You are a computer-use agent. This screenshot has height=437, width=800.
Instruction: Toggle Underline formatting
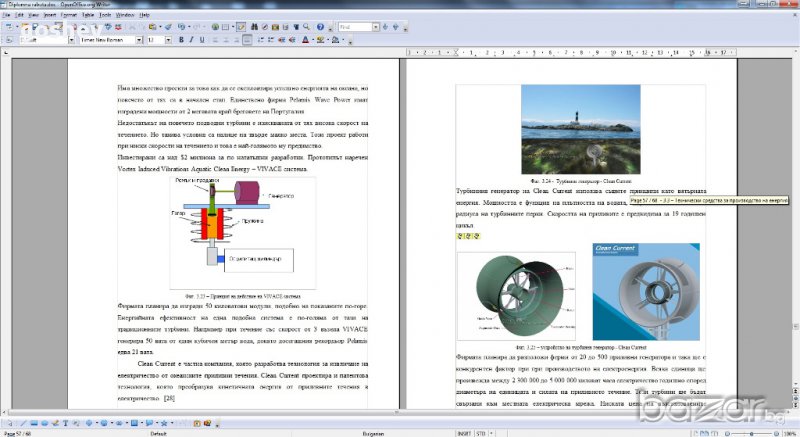tap(203, 40)
